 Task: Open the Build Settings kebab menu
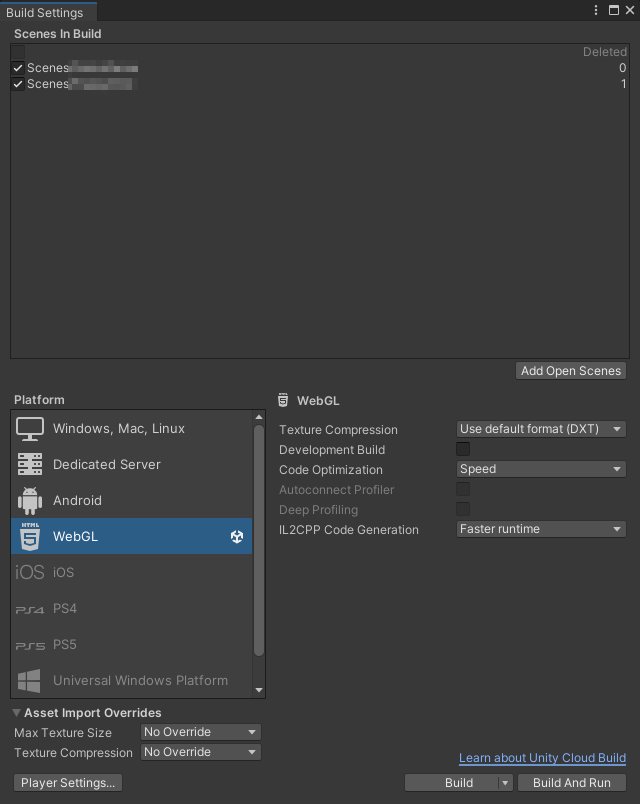(x=596, y=10)
